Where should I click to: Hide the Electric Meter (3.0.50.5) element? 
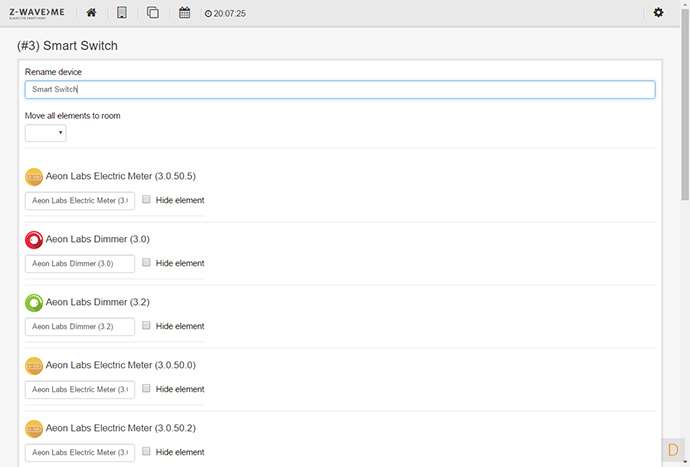[147, 200]
